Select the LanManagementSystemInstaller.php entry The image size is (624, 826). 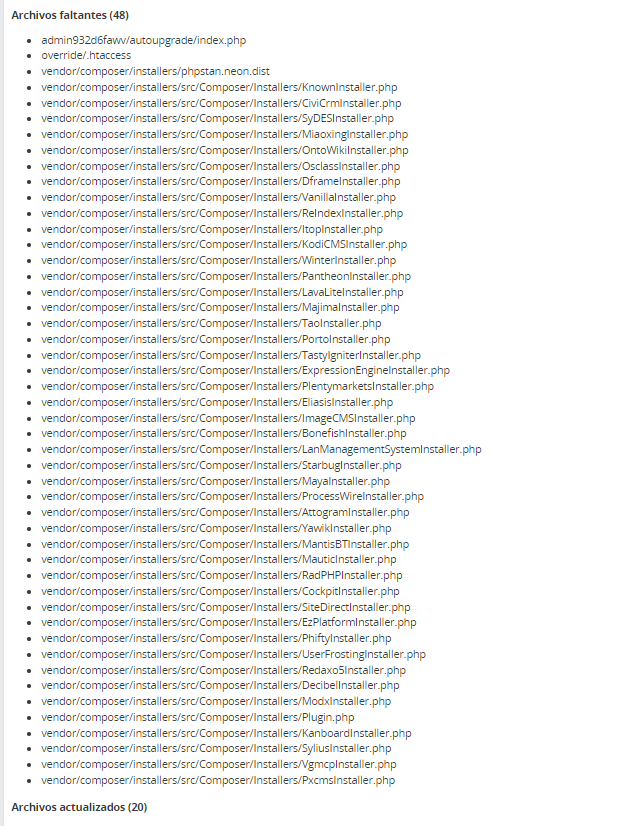click(x=261, y=449)
